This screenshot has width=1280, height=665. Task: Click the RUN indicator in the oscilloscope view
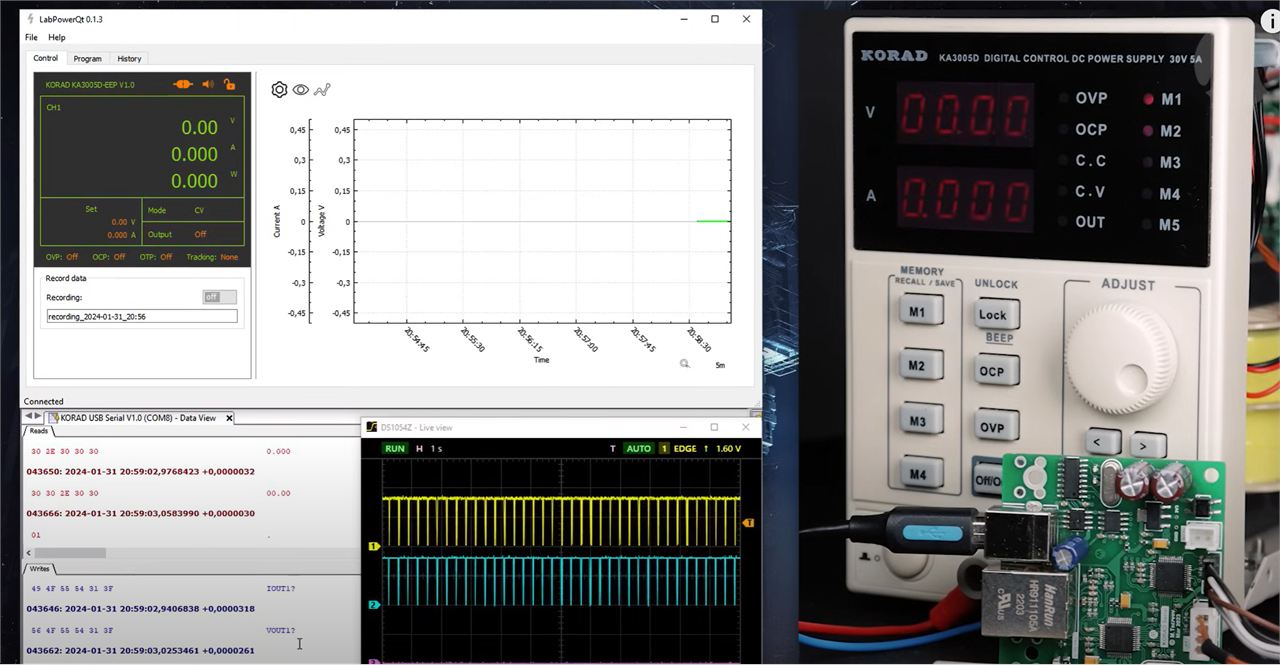[395, 448]
